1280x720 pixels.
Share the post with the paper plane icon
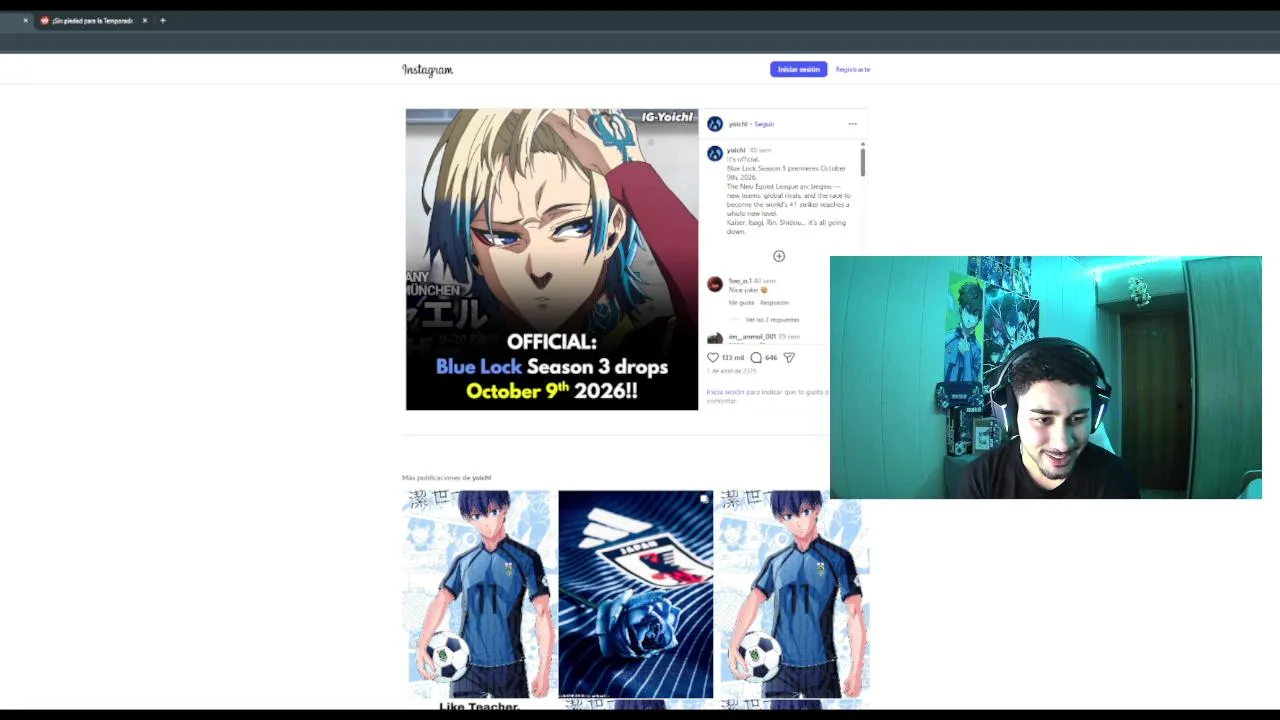789,357
